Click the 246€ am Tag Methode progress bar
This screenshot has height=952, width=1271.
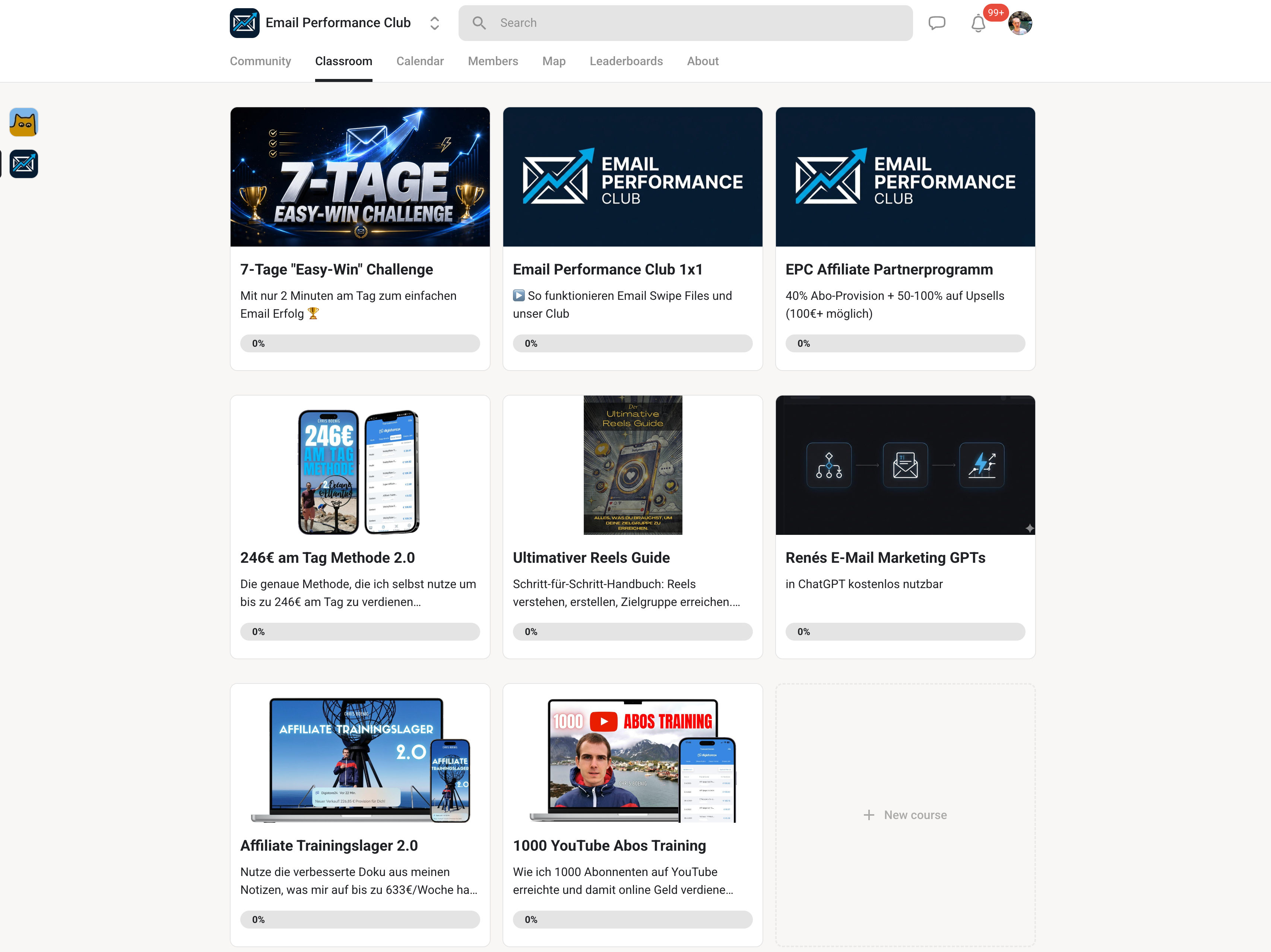(360, 632)
